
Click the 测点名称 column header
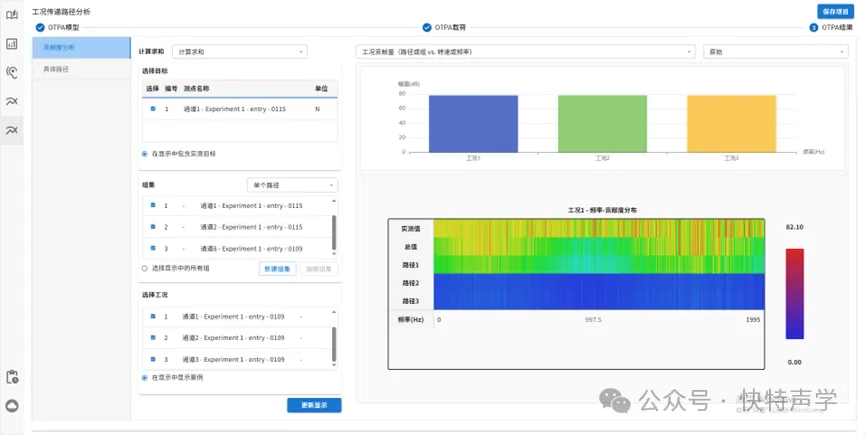pos(196,88)
